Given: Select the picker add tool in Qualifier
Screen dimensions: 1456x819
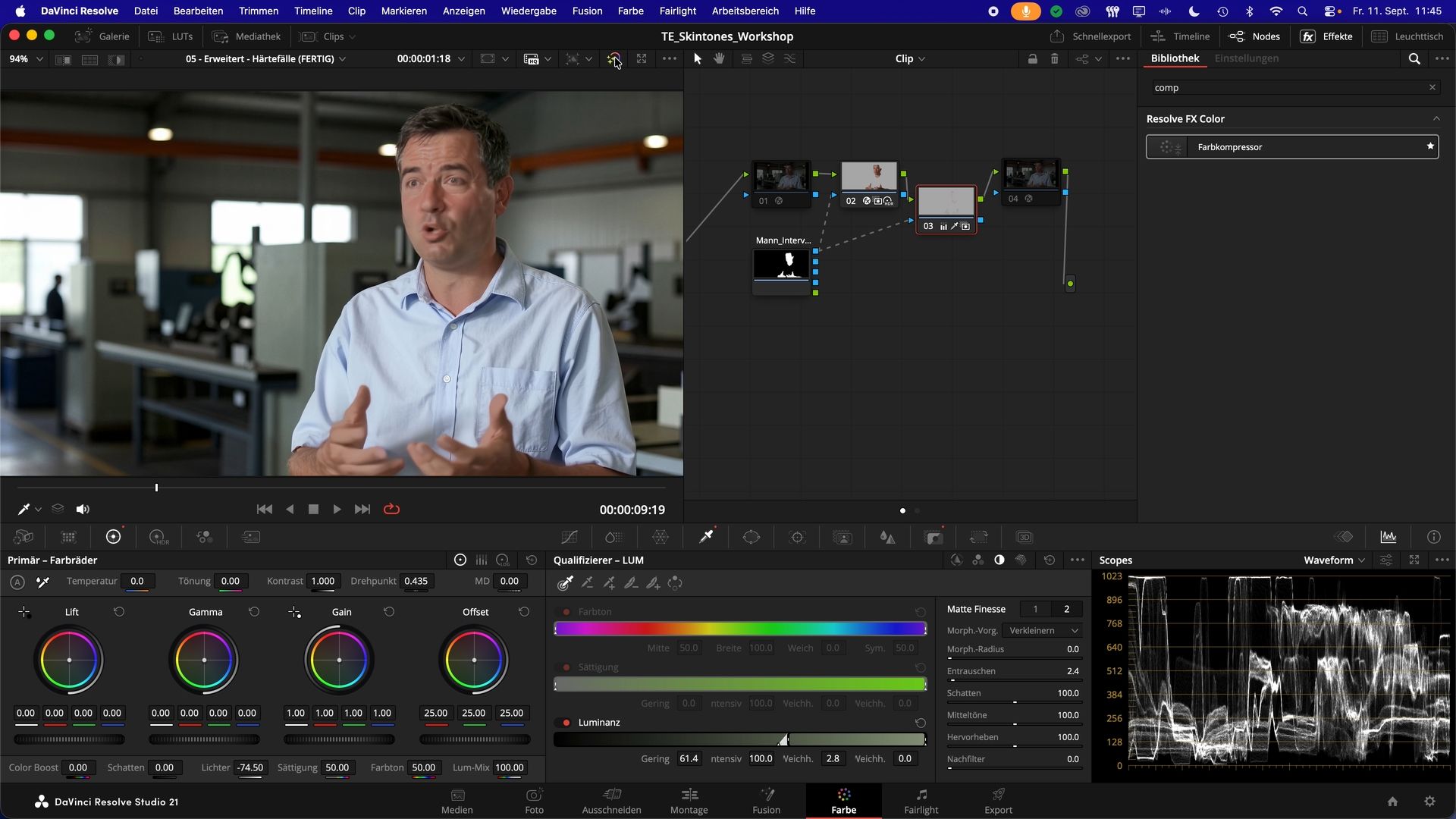Looking at the screenshot, I should (x=609, y=583).
